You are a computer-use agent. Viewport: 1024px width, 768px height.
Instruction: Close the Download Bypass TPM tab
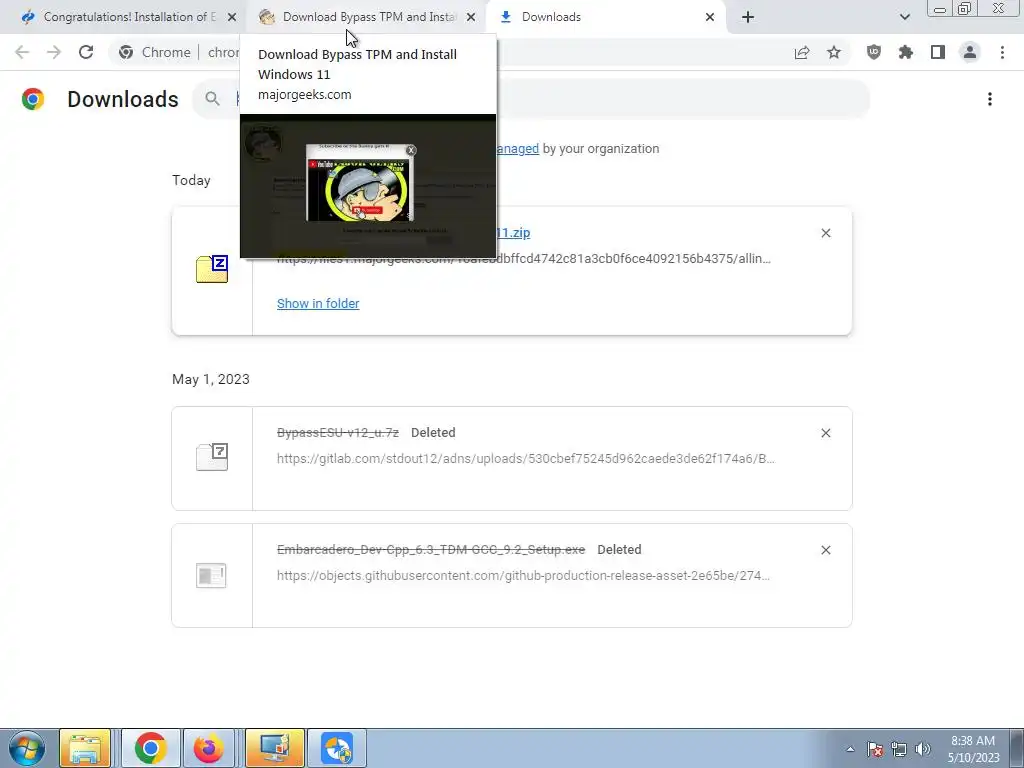click(471, 17)
